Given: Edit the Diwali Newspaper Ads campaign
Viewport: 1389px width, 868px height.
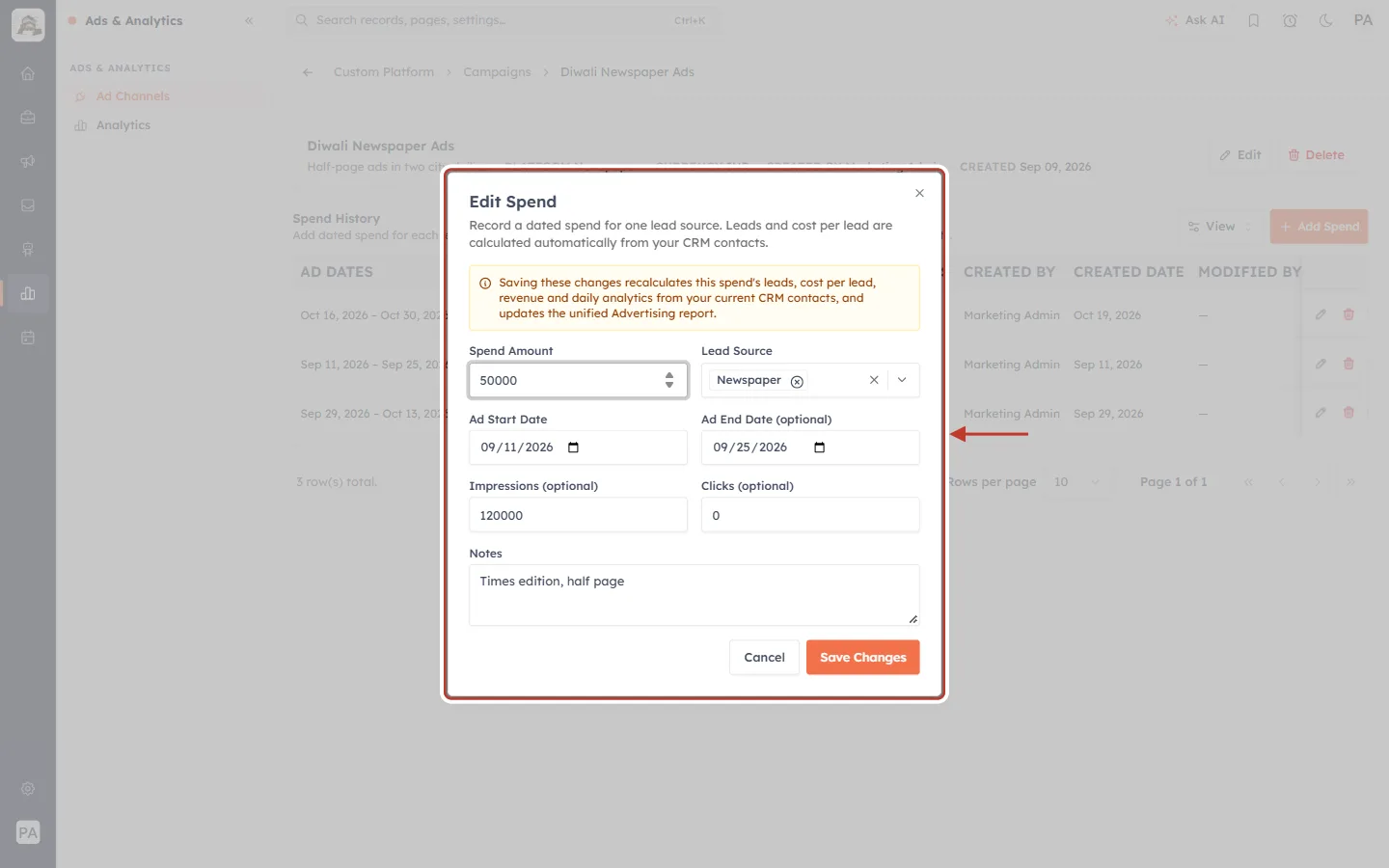Looking at the screenshot, I should [x=1240, y=155].
